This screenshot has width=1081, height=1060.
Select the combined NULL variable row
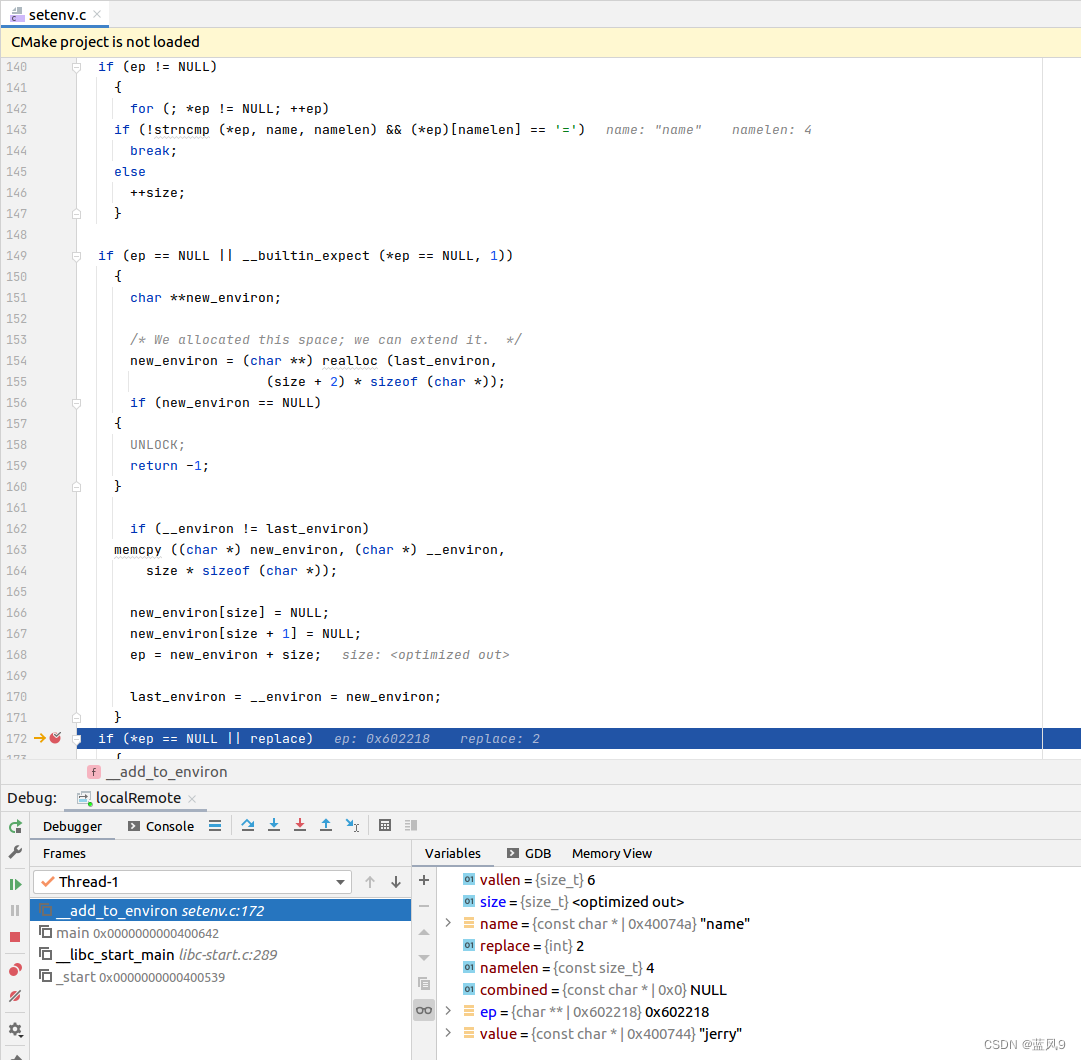(758, 990)
